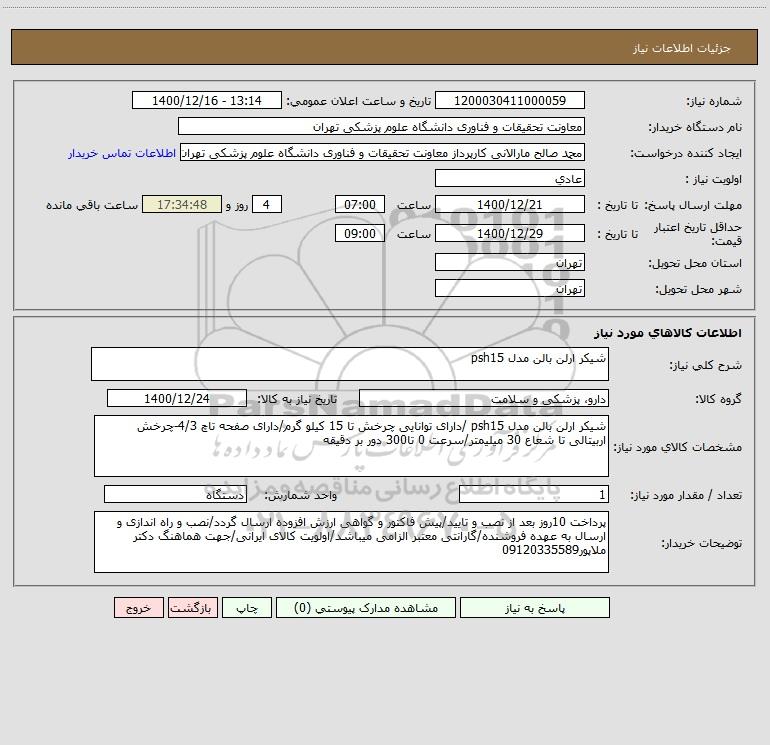Viewport: 770px width, 745px height.
Task: Click the تاریخ و ساعت اعلان عمومی label
Action: pos(359,101)
